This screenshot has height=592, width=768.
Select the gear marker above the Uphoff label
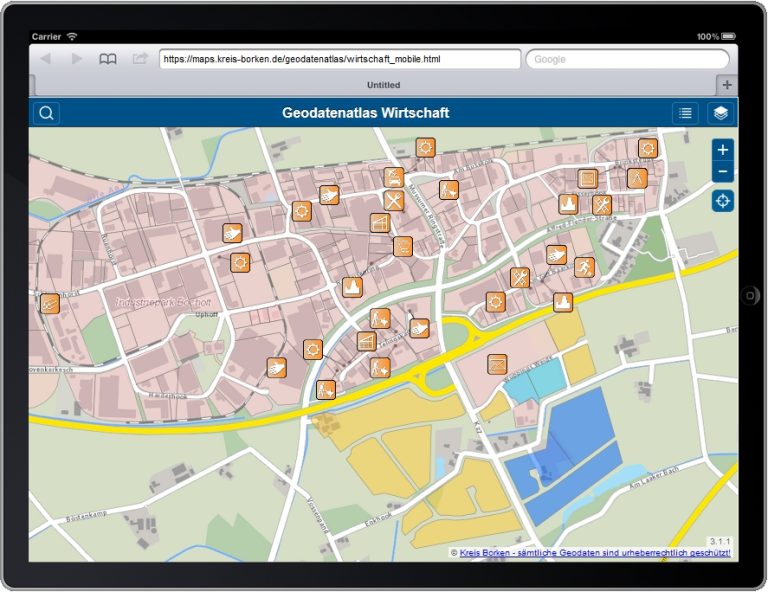click(240, 263)
